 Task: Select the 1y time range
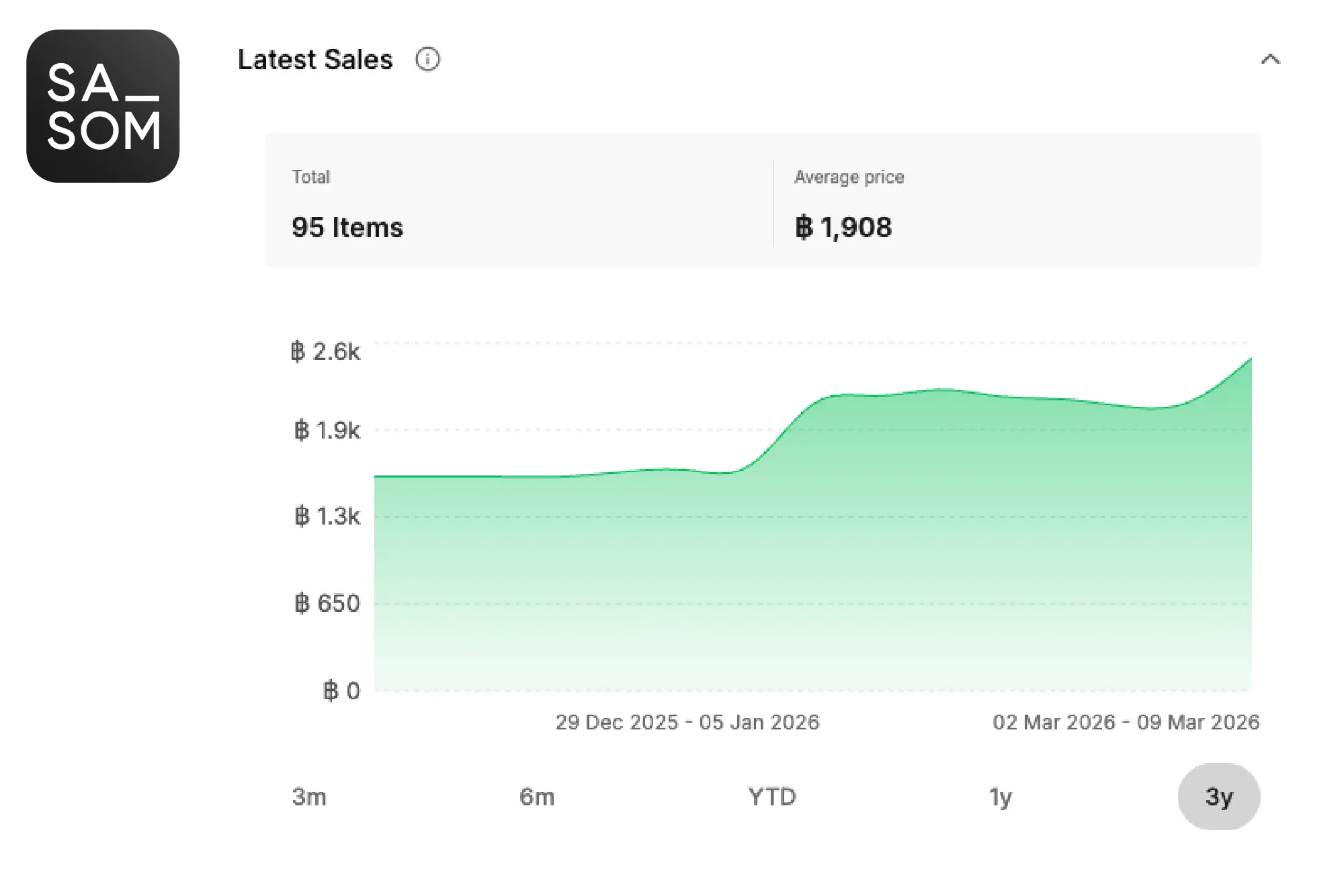point(1000,797)
